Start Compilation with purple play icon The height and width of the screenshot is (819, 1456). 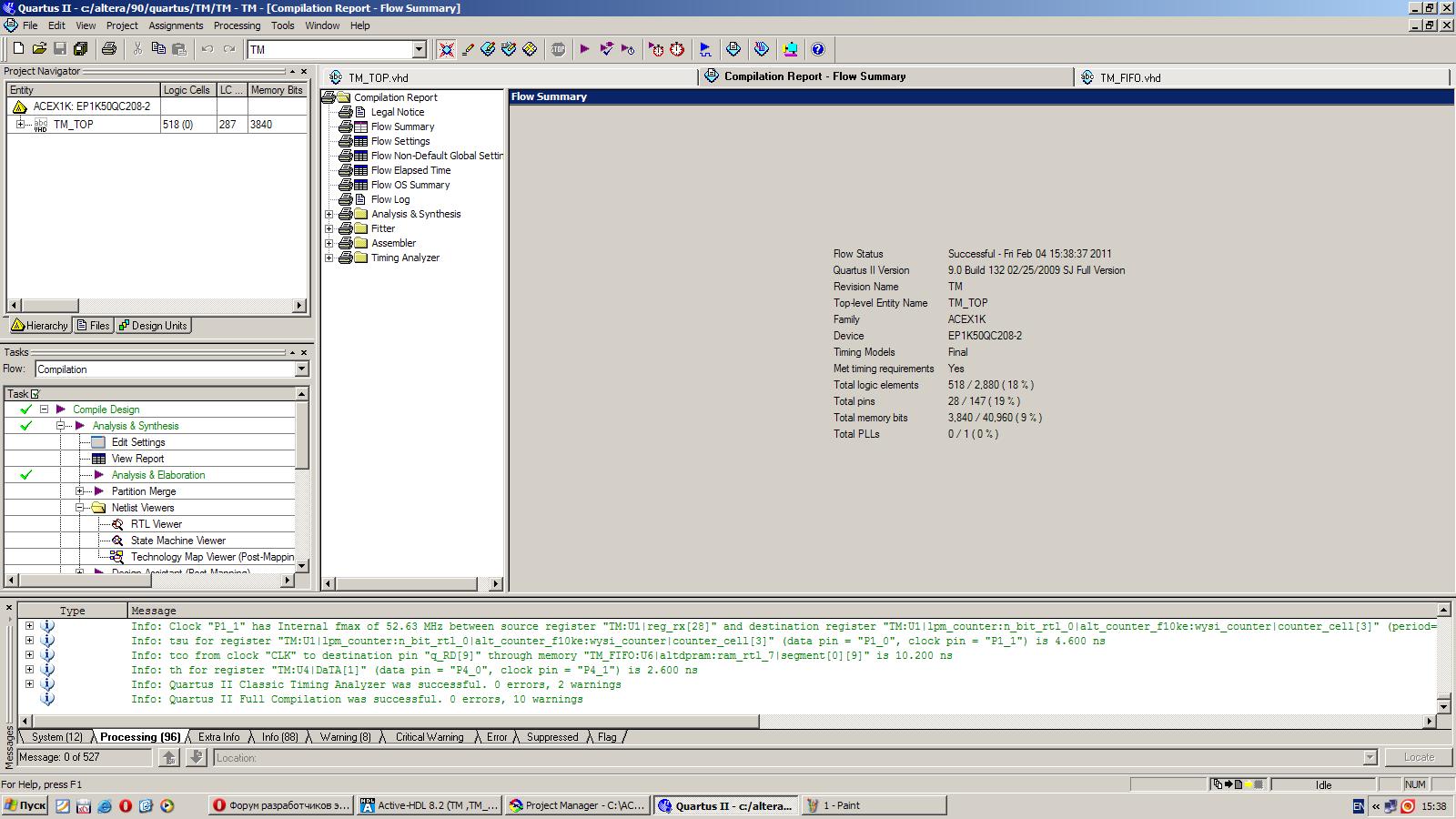585,49
